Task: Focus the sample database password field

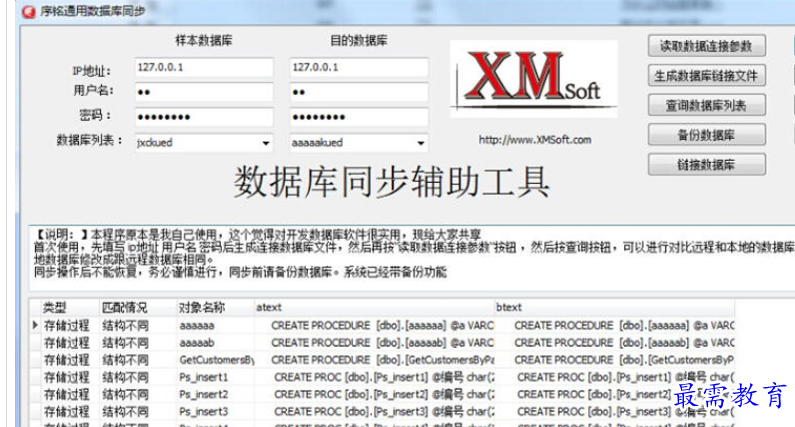Action: tap(204, 117)
